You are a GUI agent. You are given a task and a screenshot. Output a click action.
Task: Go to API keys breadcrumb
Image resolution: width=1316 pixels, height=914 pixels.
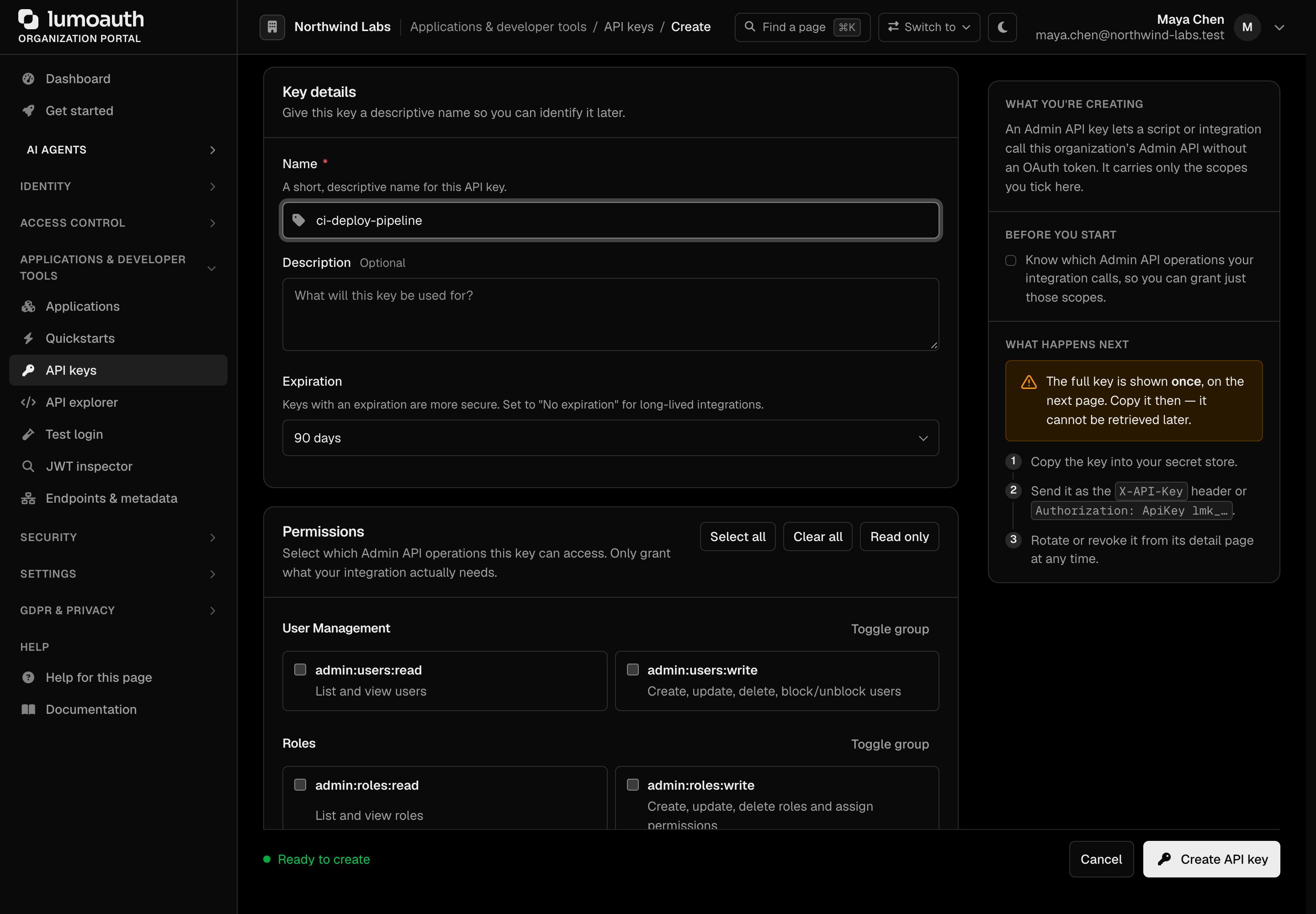click(628, 27)
